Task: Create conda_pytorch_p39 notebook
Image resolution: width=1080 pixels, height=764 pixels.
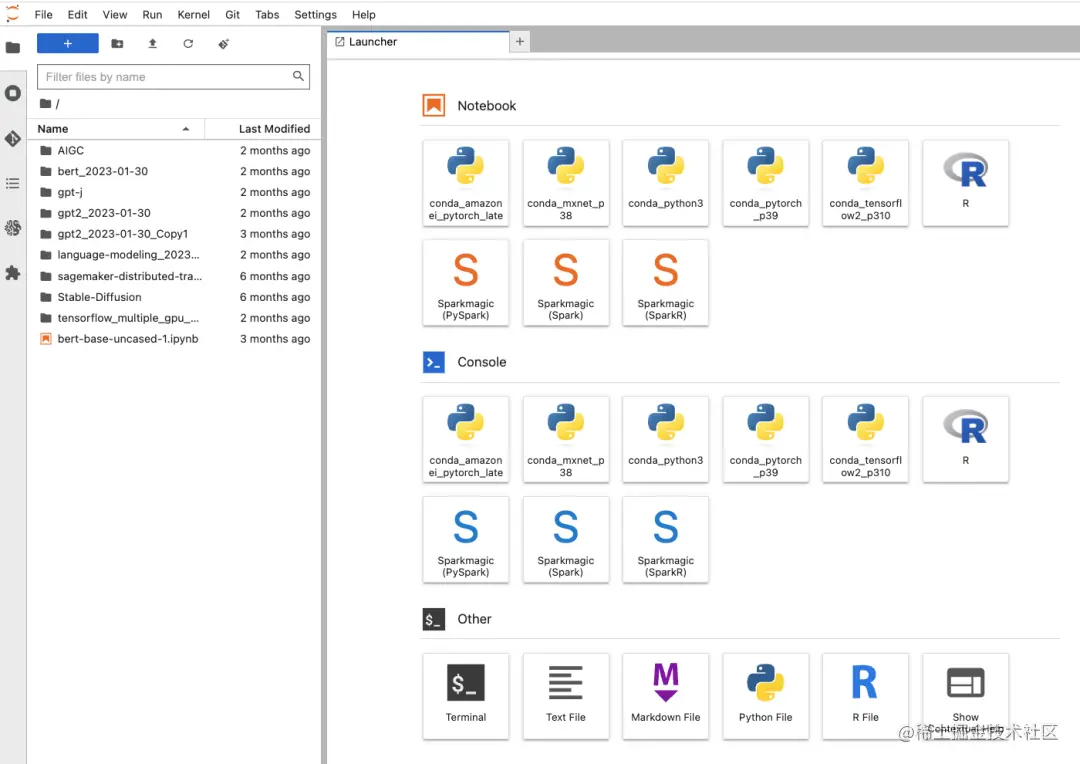Action: point(765,183)
